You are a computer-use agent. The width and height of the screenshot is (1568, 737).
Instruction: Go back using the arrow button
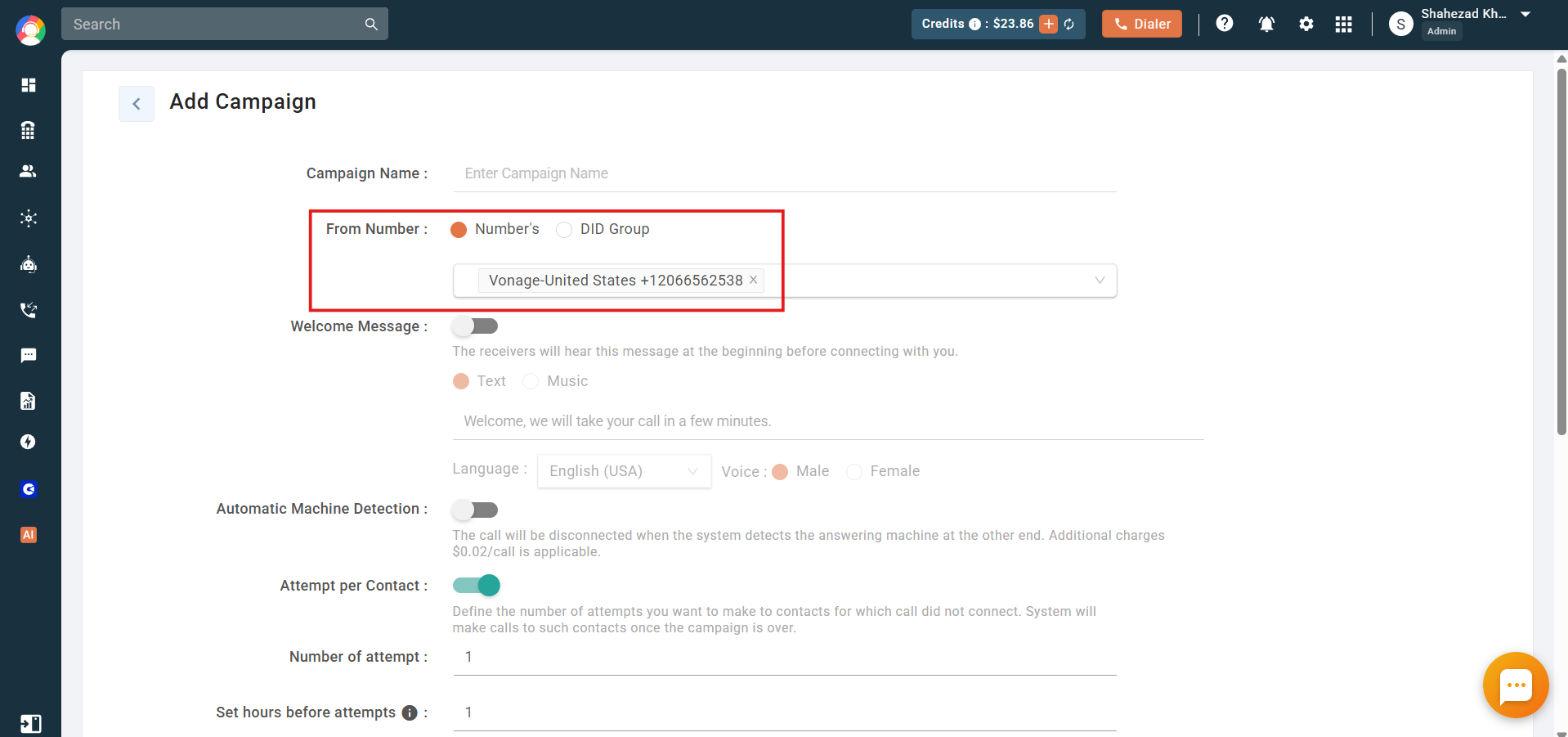pos(137,104)
